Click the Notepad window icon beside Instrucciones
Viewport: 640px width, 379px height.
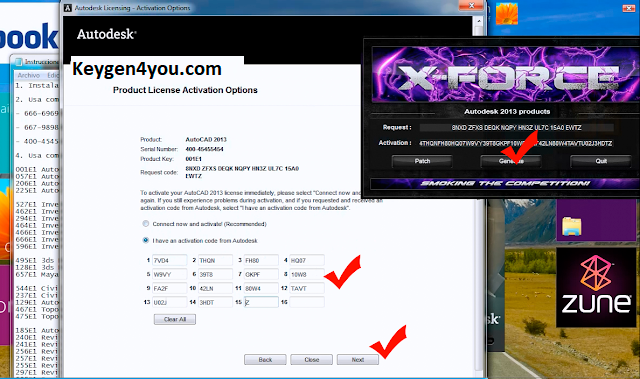[19, 62]
